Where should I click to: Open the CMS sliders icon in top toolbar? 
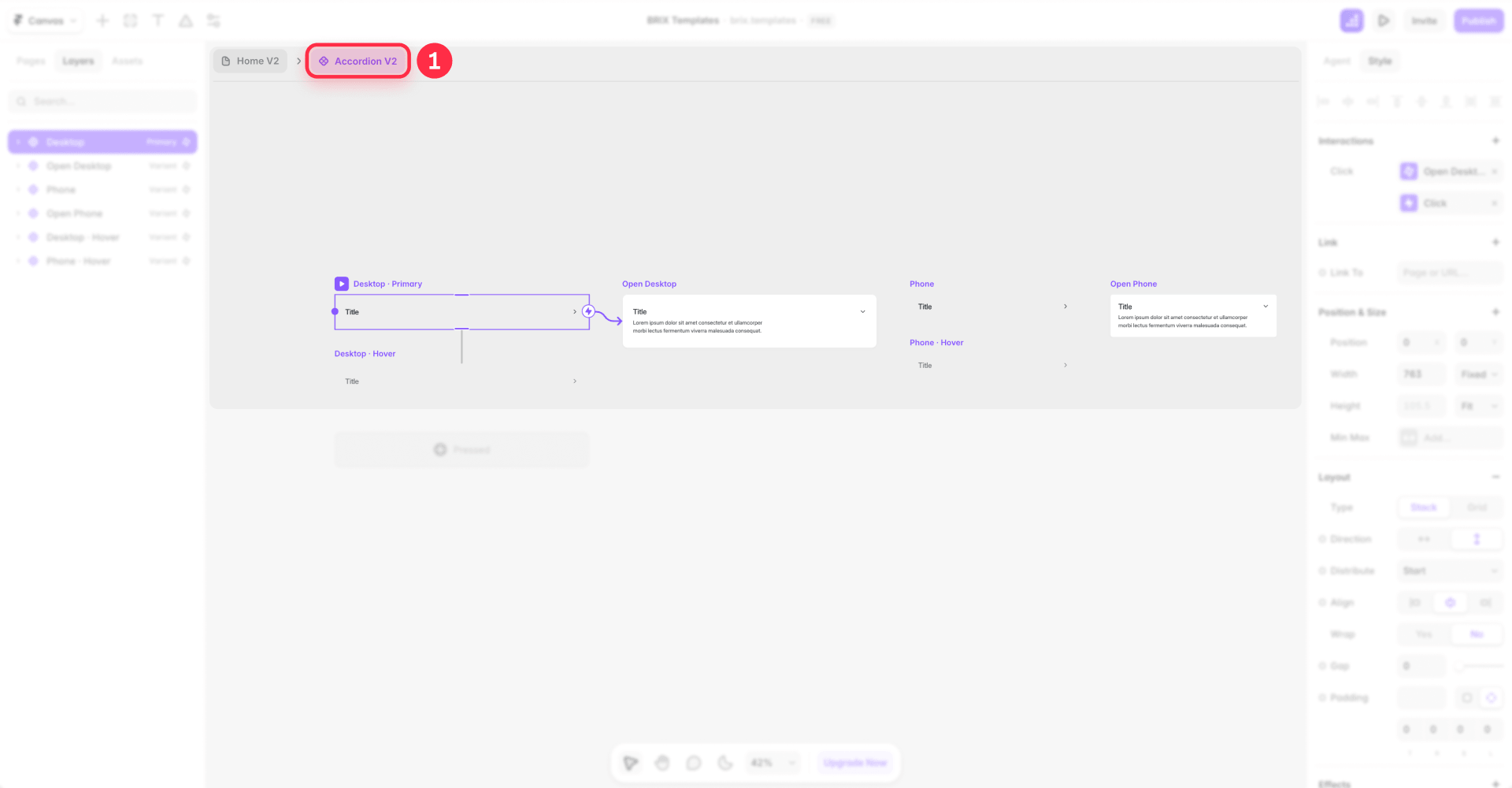tap(213, 20)
